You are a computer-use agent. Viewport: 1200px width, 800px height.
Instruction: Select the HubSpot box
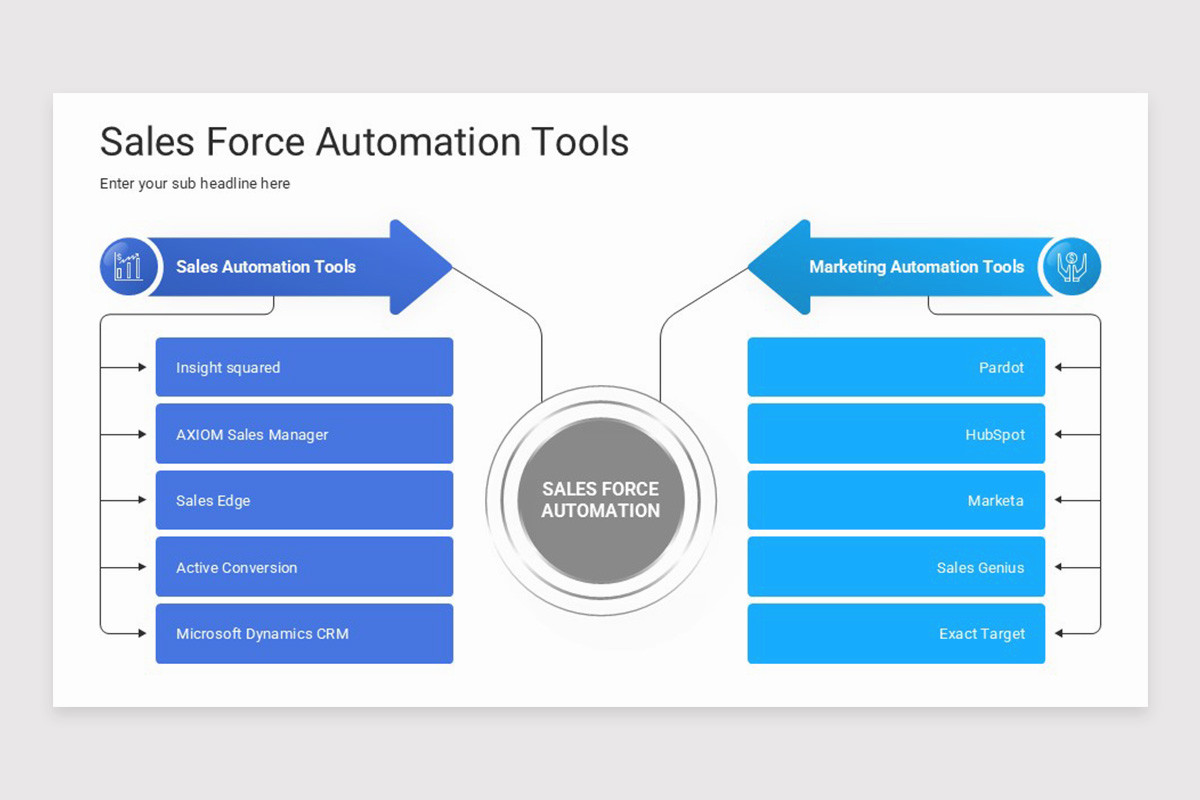pyautogui.click(x=896, y=434)
